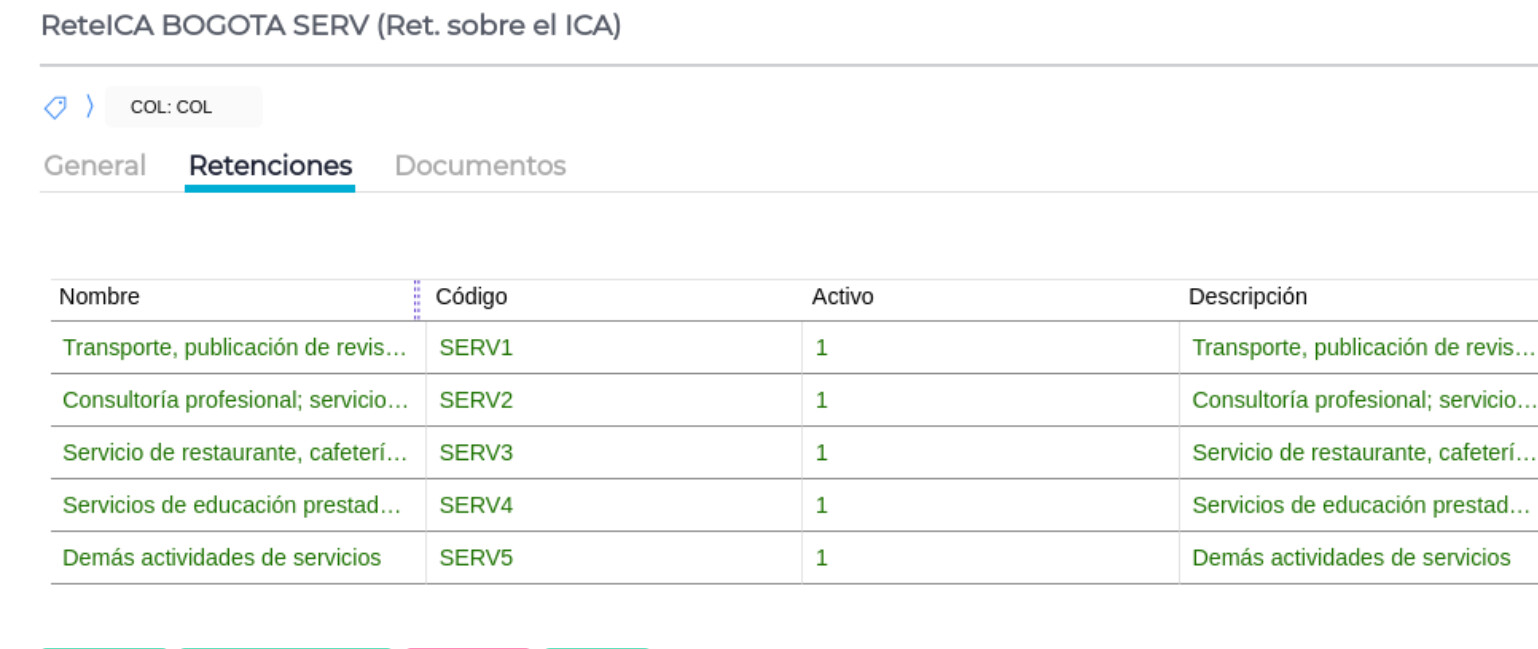1538x649 pixels.
Task: Open the Transporte, publicación de revistas retention
Action: point(235,348)
